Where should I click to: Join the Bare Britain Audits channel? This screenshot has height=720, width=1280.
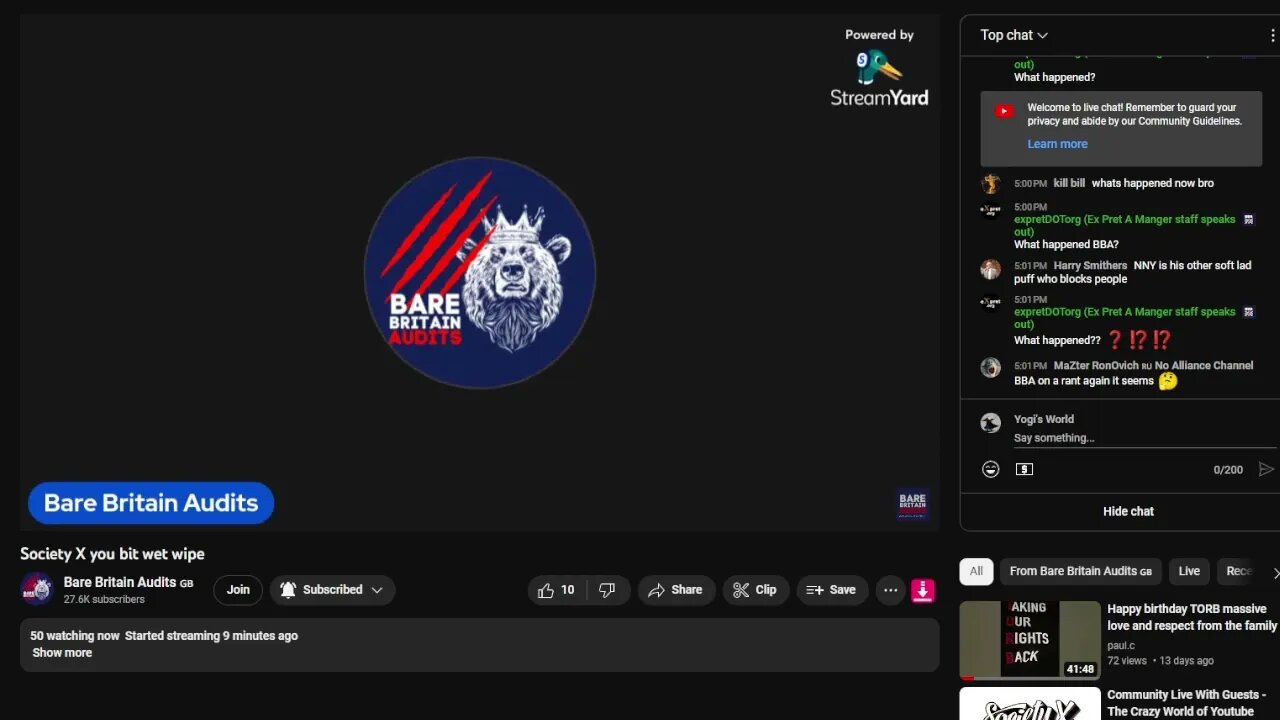238,590
